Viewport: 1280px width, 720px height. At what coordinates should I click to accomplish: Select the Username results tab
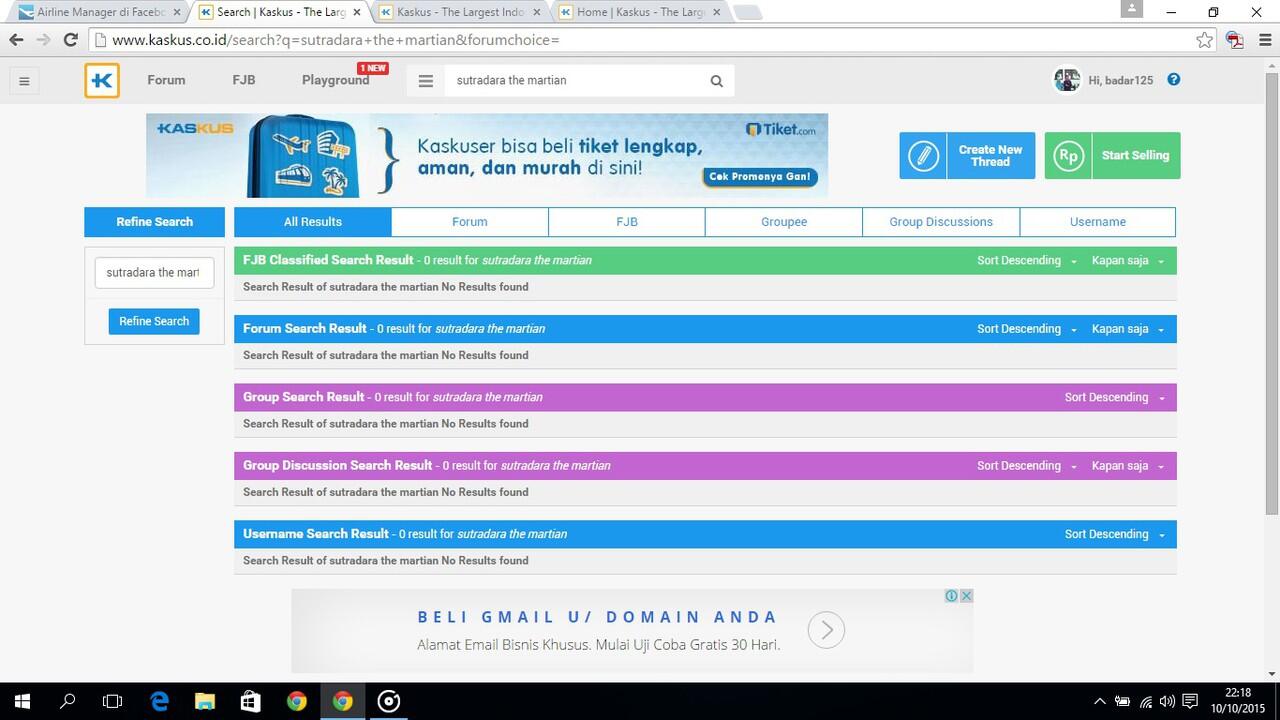point(1098,222)
